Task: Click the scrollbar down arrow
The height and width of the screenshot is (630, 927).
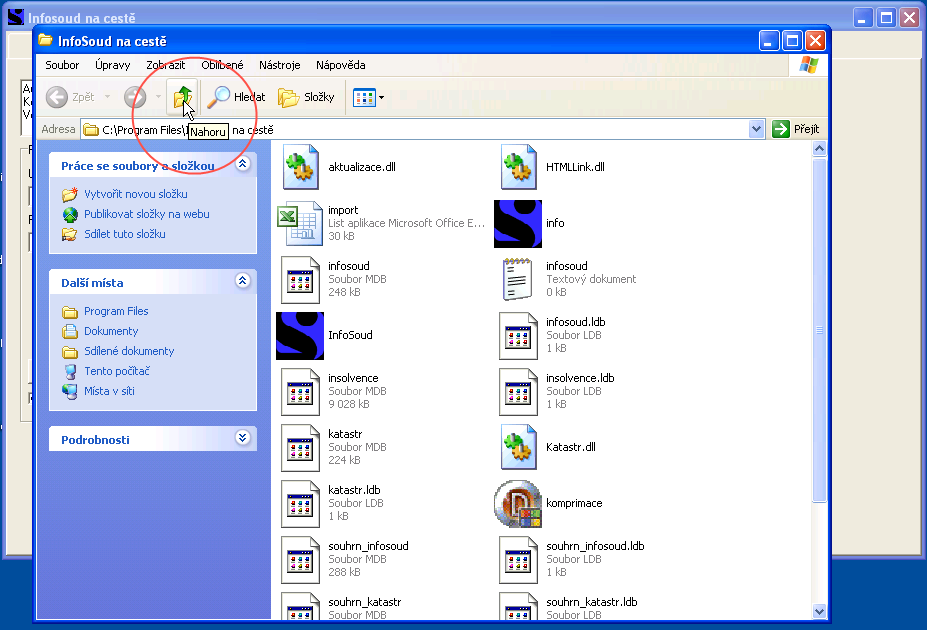Action: pos(819,612)
